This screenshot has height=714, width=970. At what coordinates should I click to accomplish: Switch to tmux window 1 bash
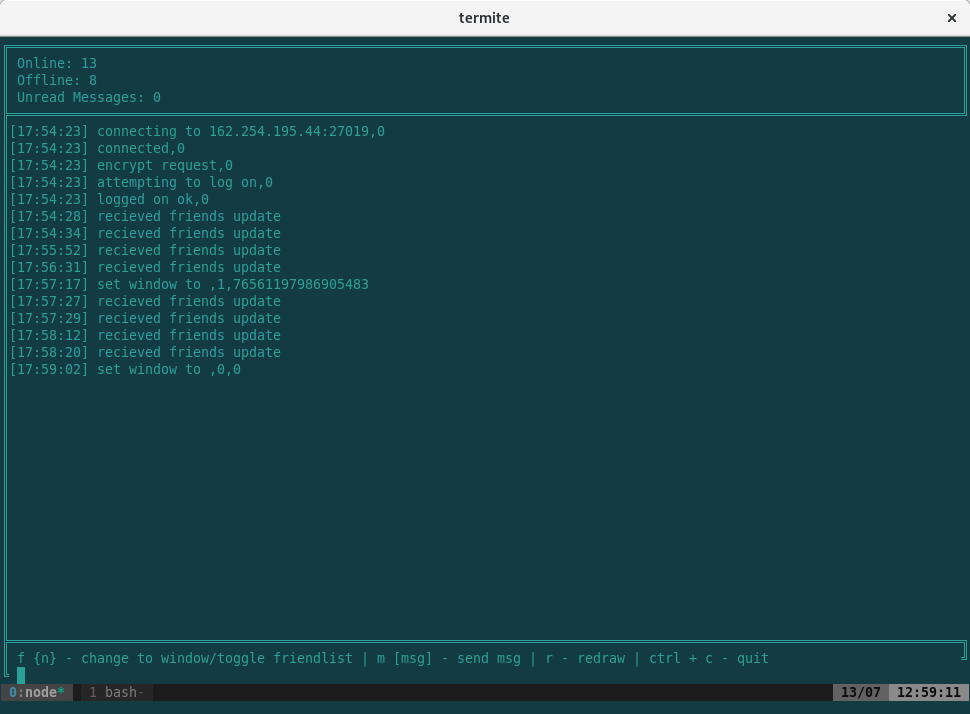(x=116, y=692)
